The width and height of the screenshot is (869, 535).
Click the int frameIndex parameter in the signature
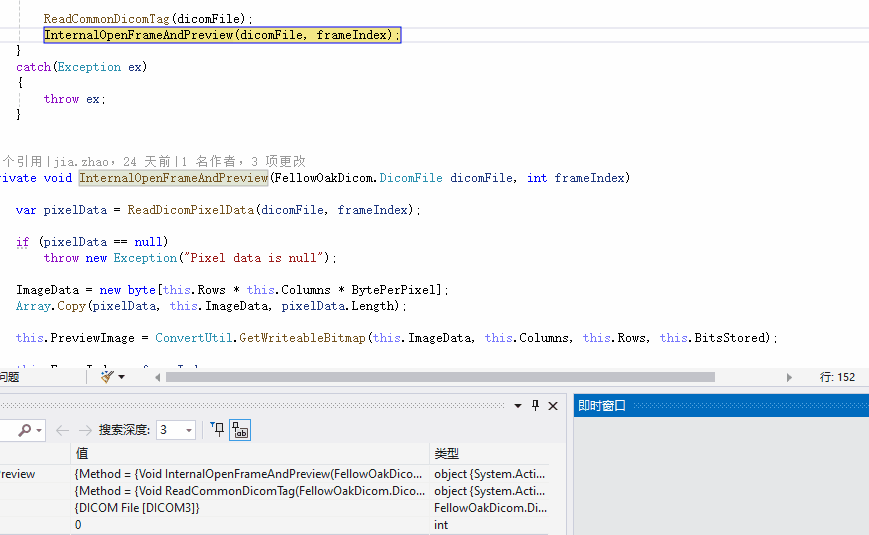point(575,177)
